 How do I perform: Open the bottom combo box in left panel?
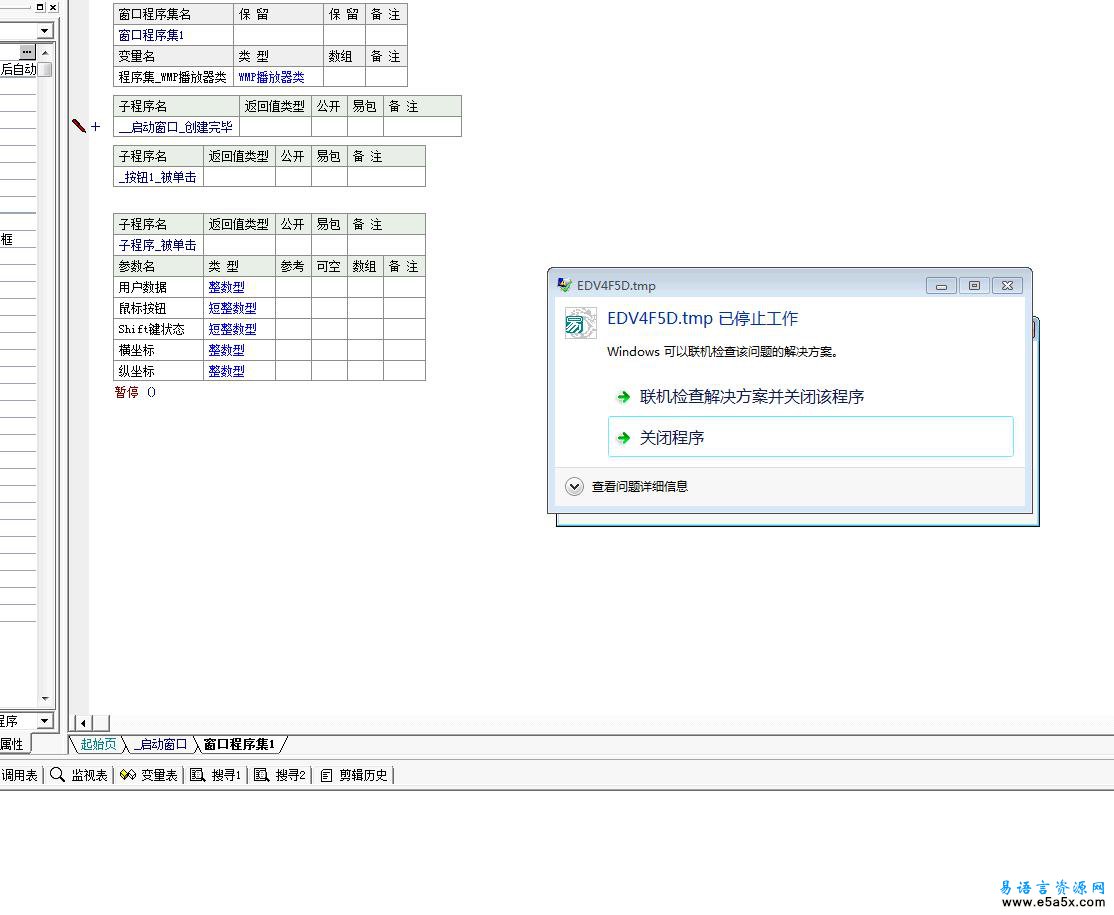44,721
